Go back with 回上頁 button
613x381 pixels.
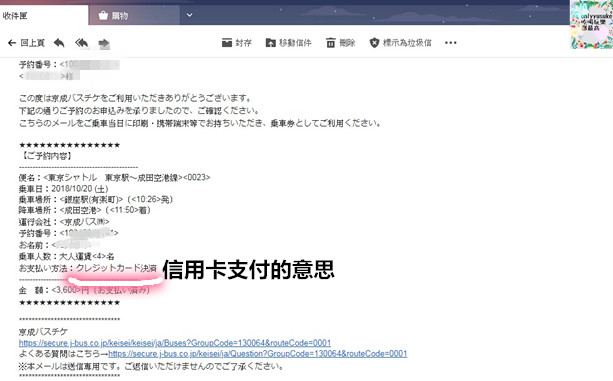26,43
